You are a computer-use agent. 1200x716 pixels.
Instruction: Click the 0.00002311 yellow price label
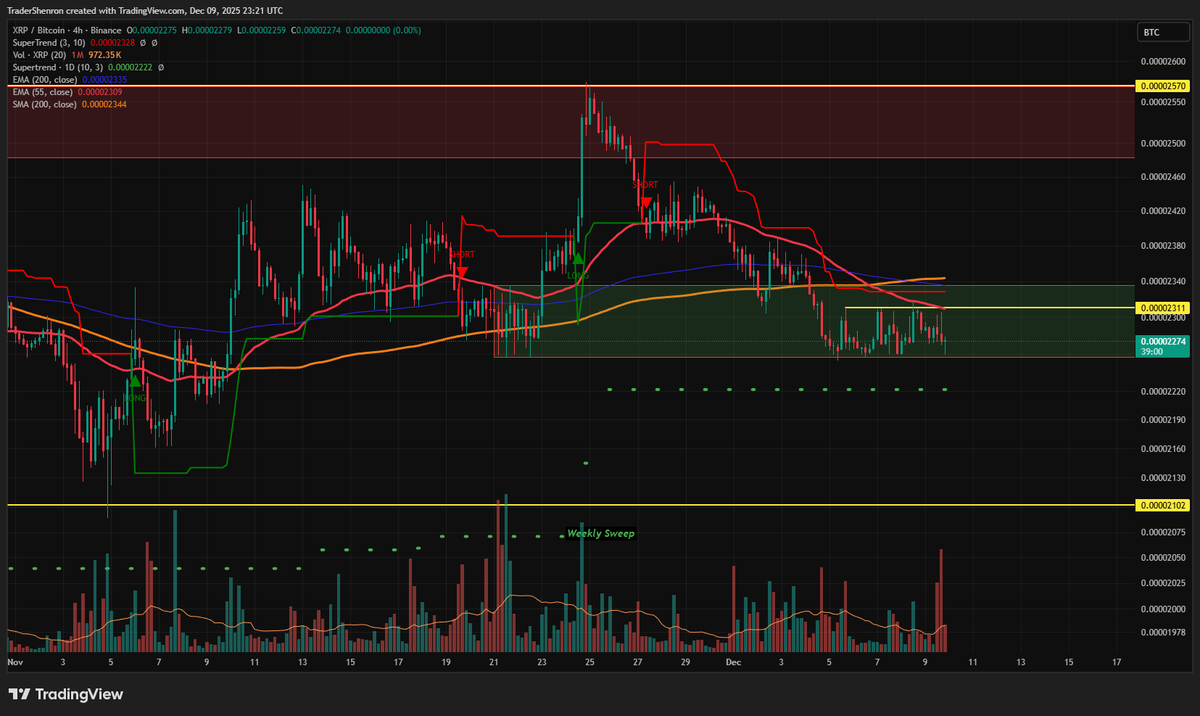pos(1163,307)
